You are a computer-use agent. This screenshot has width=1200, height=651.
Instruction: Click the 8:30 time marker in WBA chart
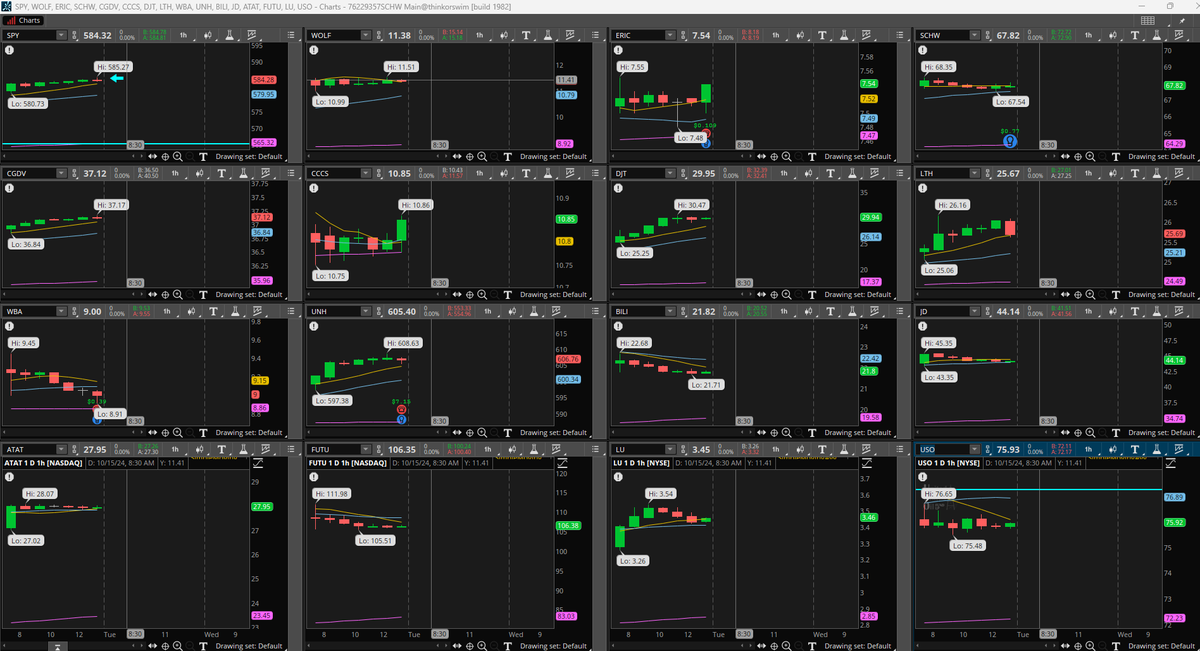(x=135, y=421)
